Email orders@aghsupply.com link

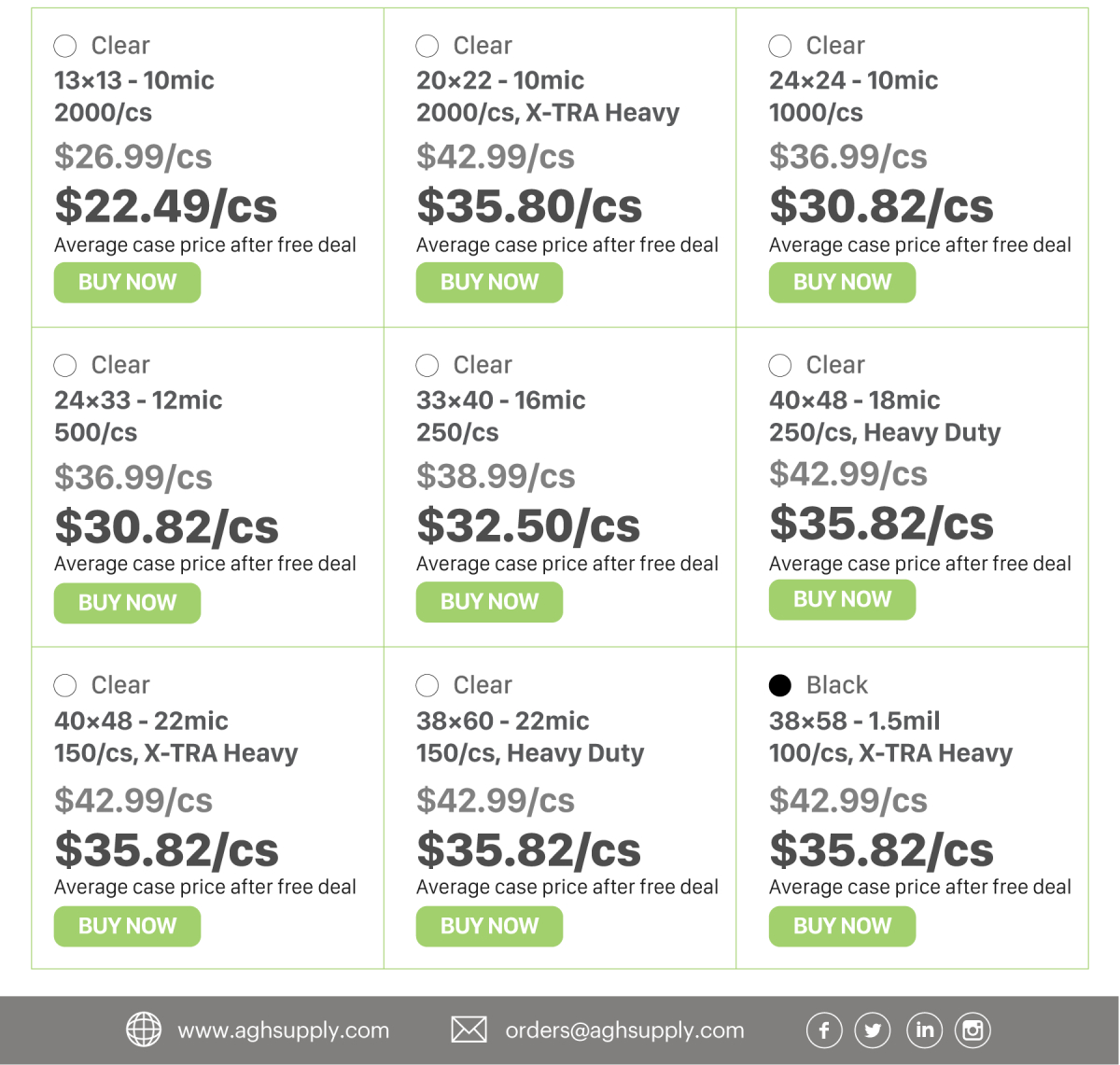(624, 1030)
